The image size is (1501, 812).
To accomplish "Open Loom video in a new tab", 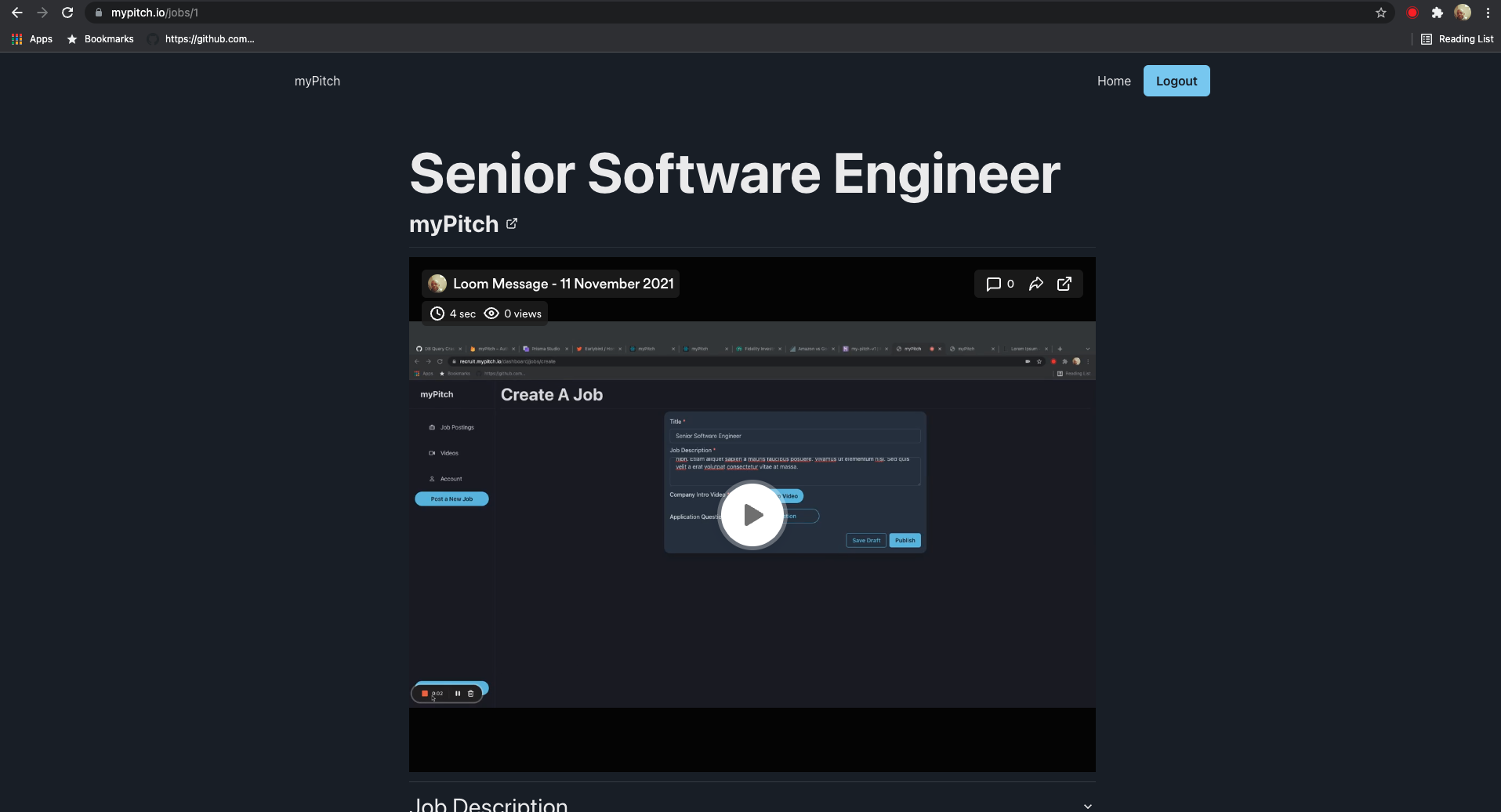I will [x=1064, y=284].
